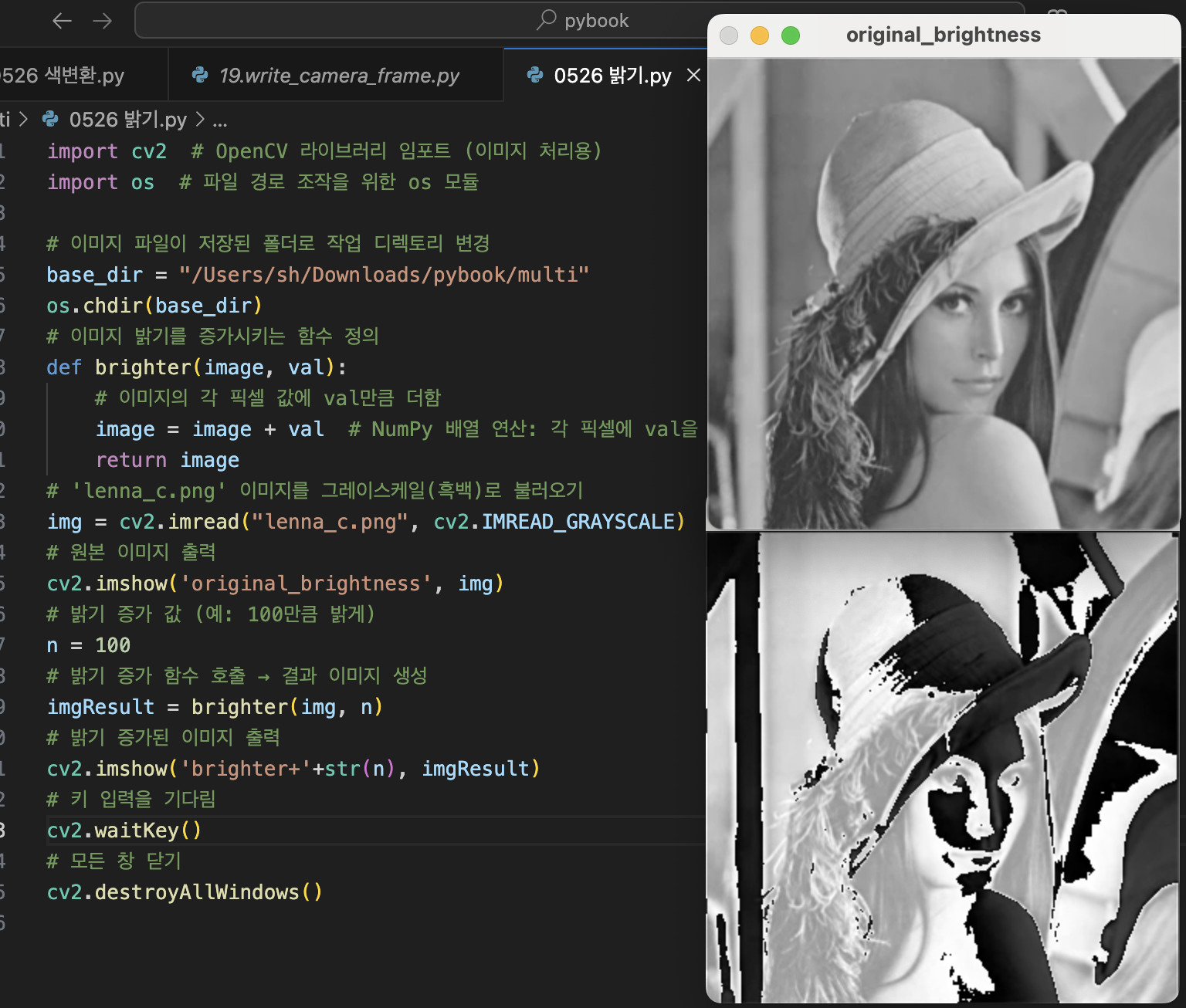Click Python icon on 19.write_camera_frame.py tab
The width and height of the screenshot is (1186, 1008).
coord(200,75)
